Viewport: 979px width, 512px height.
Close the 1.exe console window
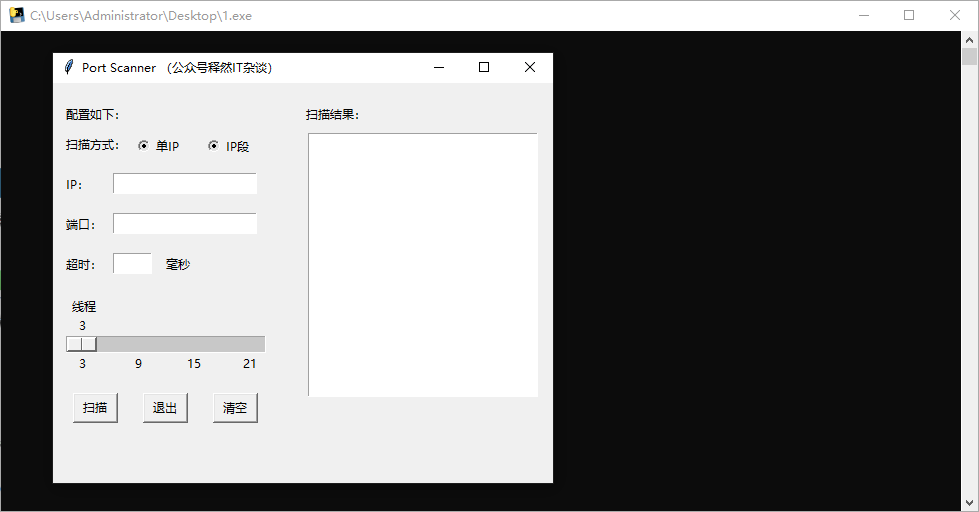coord(955,16)
